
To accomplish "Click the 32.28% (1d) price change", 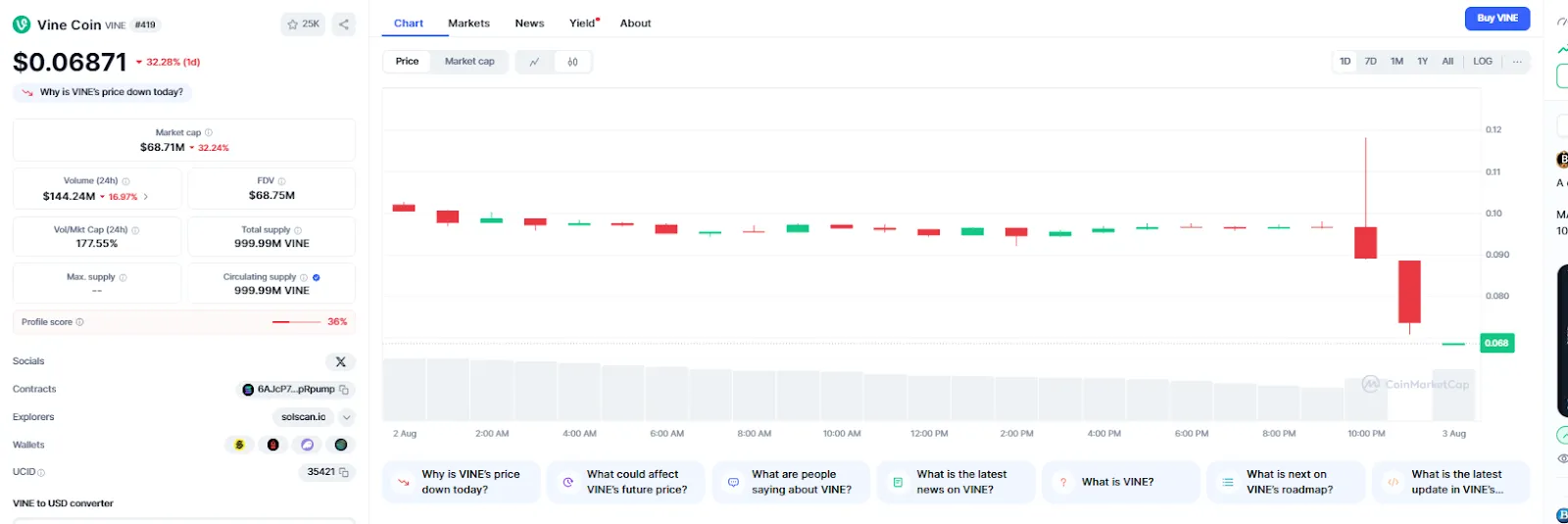I will point(168,62).
